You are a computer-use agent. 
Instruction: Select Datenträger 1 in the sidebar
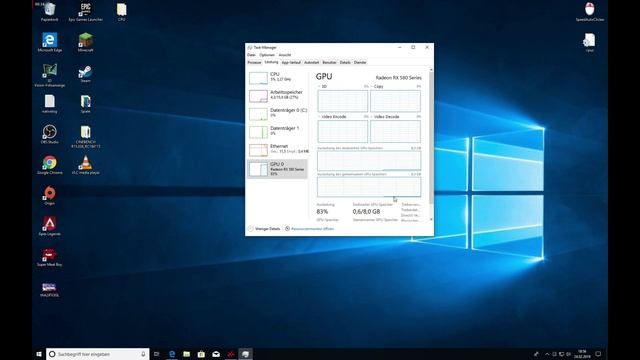(278, 131)
